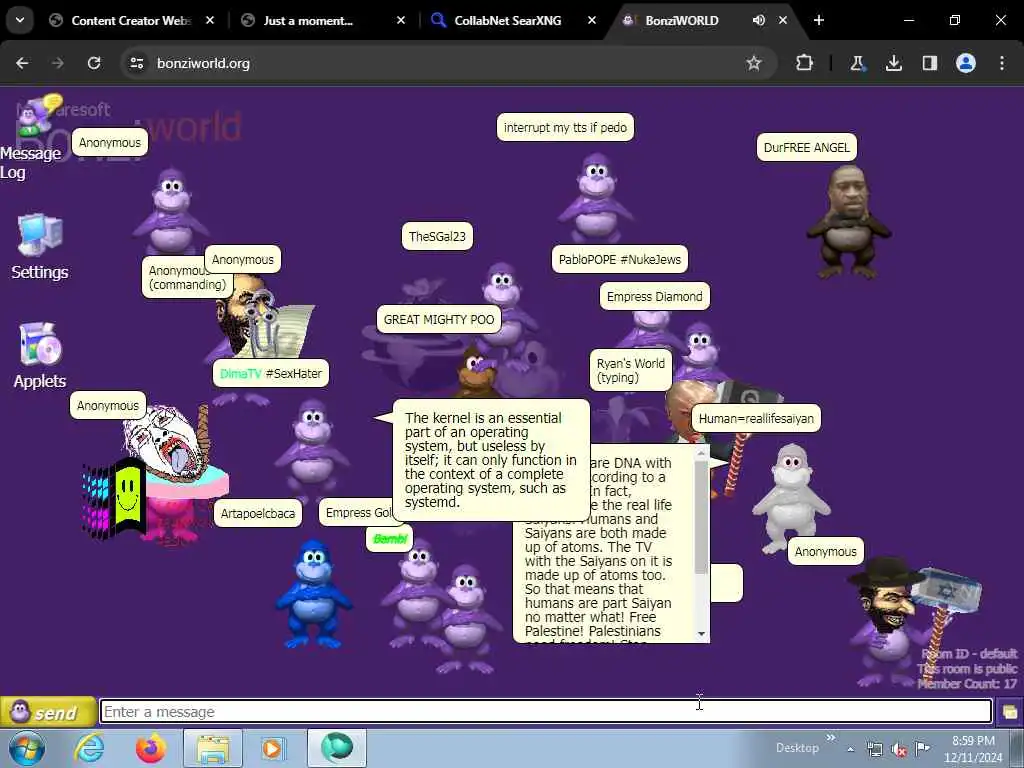Image resolution: width=1024 pixels, height=768 pixels.
Task: Click the DimaTV #SexHater name tag
Action: (x=270, y=374)
